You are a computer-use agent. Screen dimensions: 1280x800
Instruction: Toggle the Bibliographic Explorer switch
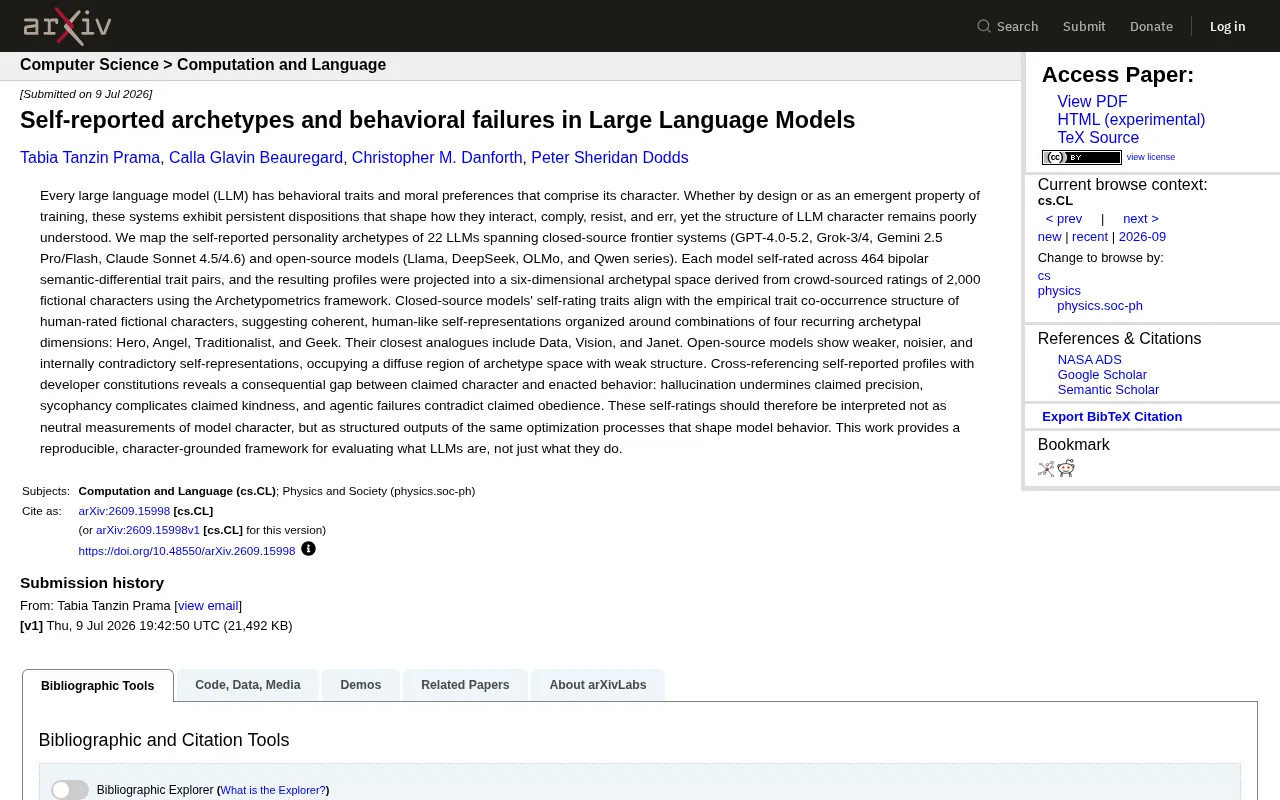[70, 790]
